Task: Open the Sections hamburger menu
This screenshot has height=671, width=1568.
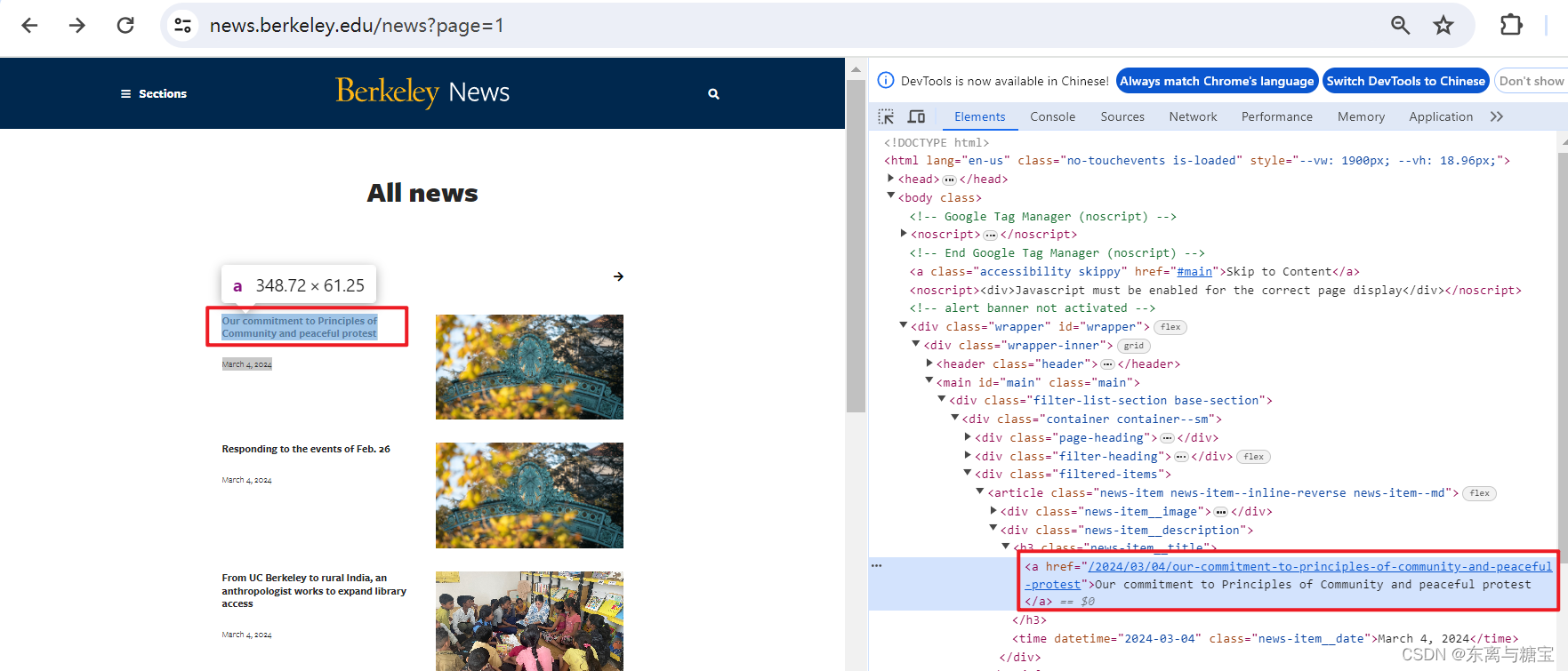Action: pos(154,93)
